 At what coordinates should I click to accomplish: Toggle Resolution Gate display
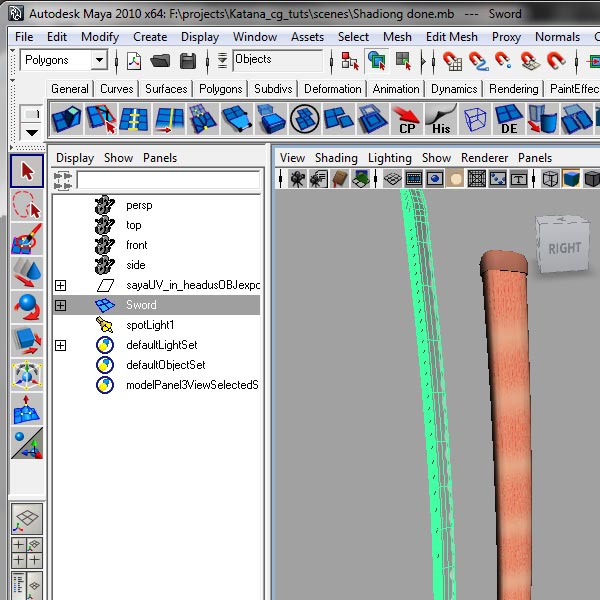tap(435, 179)
